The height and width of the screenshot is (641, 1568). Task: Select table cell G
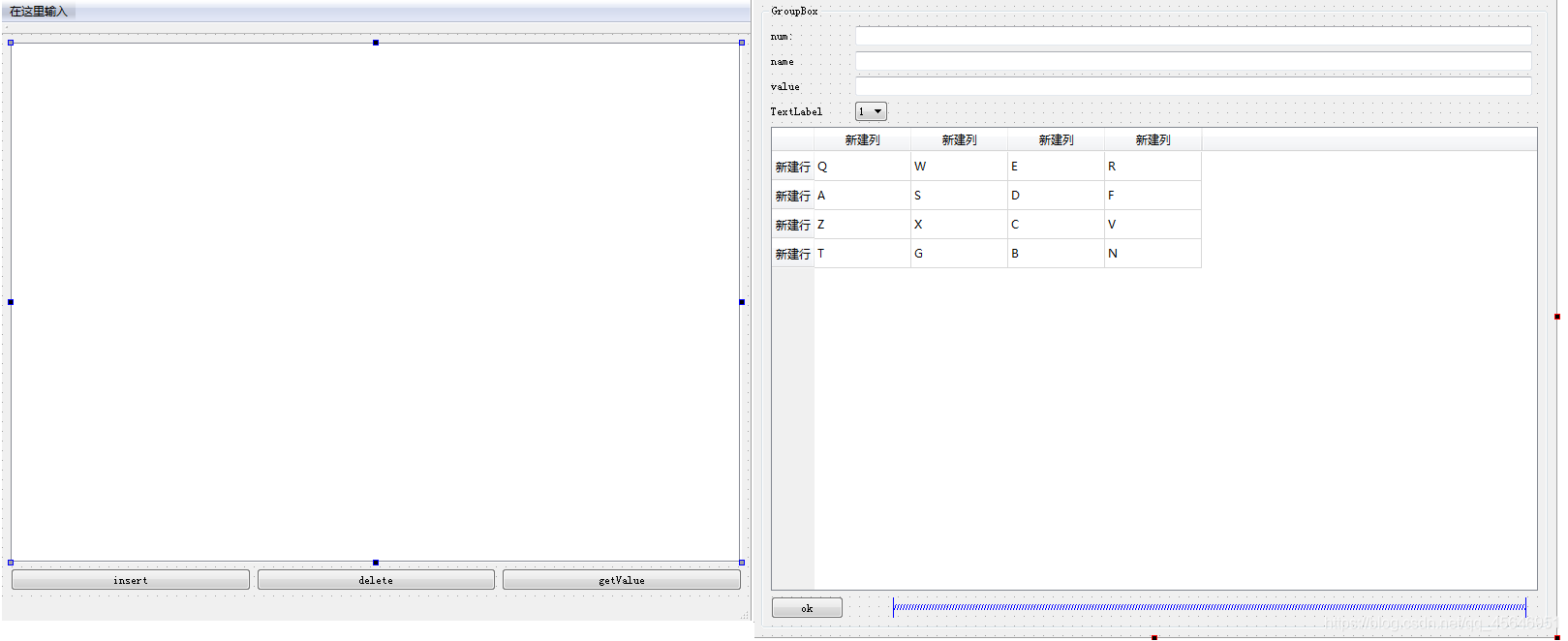point(959,254)
